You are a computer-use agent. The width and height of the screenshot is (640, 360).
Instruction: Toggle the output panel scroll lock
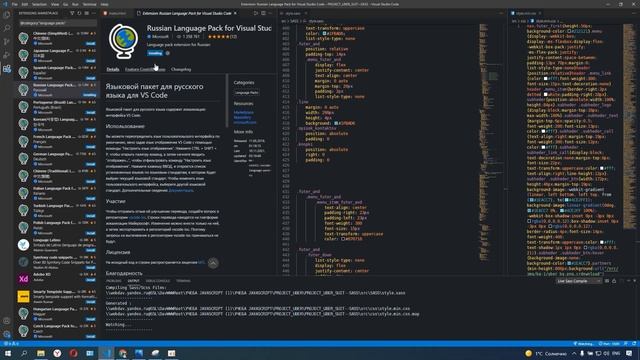tap(614, 281)
